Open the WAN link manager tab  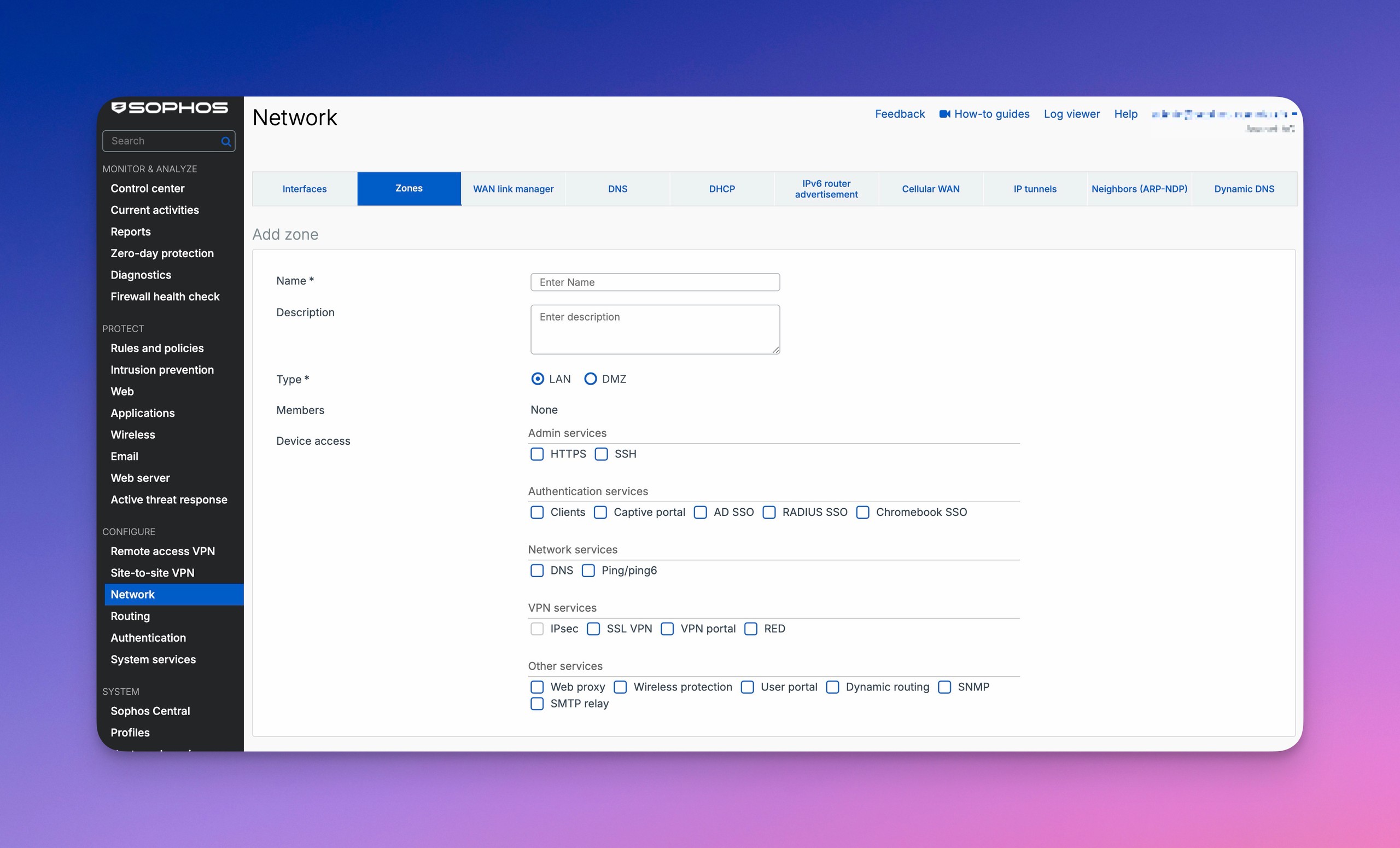point(513,189)
